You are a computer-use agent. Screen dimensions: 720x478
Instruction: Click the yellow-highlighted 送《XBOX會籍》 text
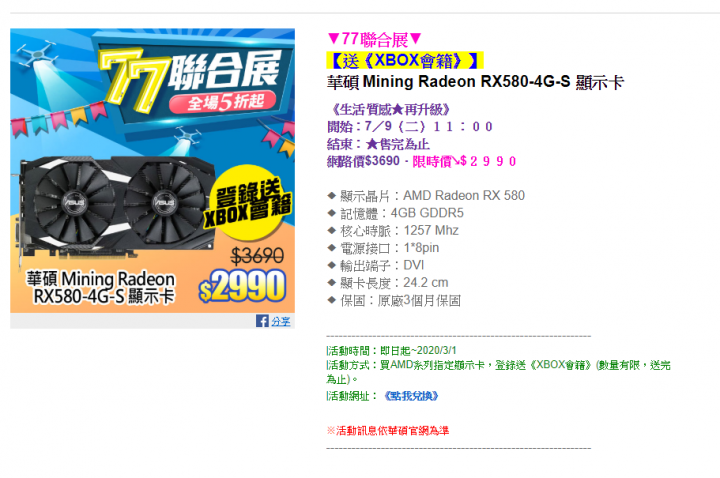coord(405,61)
